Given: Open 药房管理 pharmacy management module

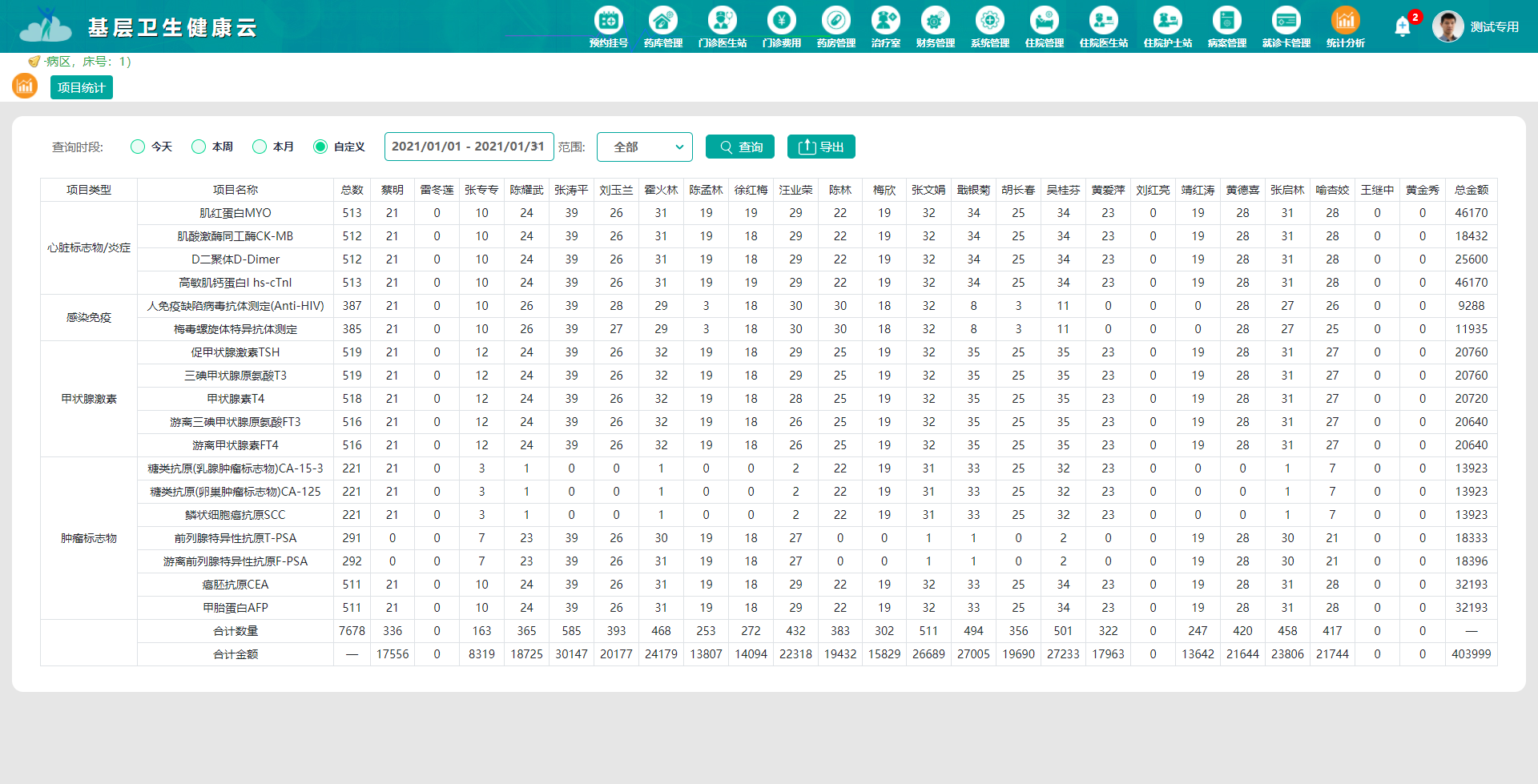Looking at the screenshot, I should coord(836,27).
